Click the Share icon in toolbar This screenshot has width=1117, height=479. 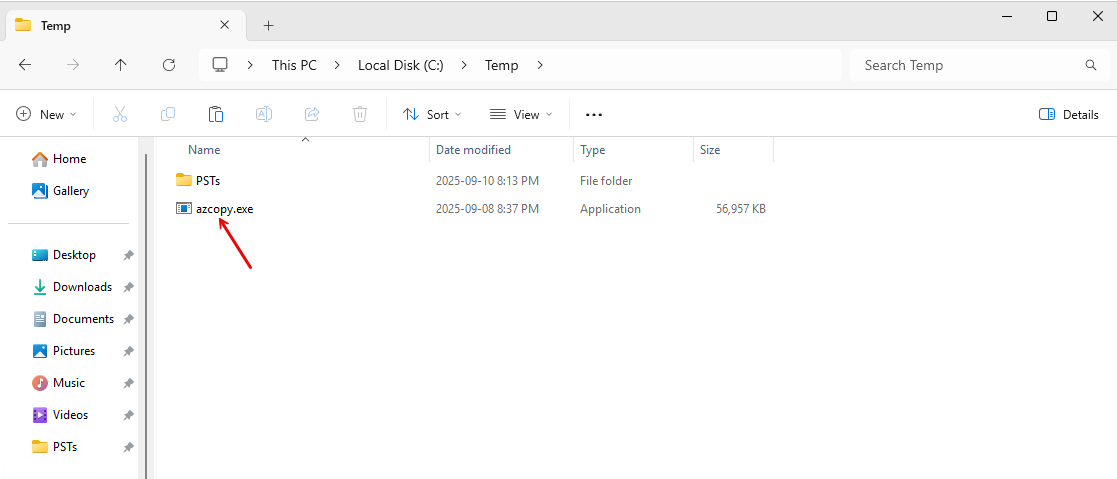[x=312, y=114]
